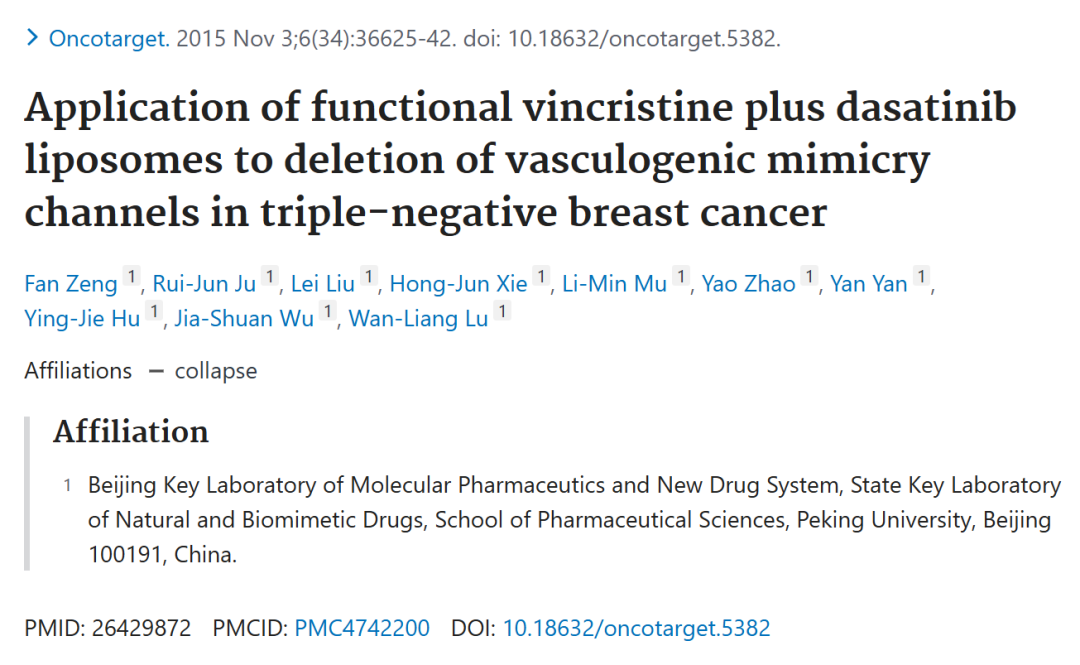Open author Jia-Shuan Wu's link
This screenshot has width=1080, height=665.
point(244,319)
